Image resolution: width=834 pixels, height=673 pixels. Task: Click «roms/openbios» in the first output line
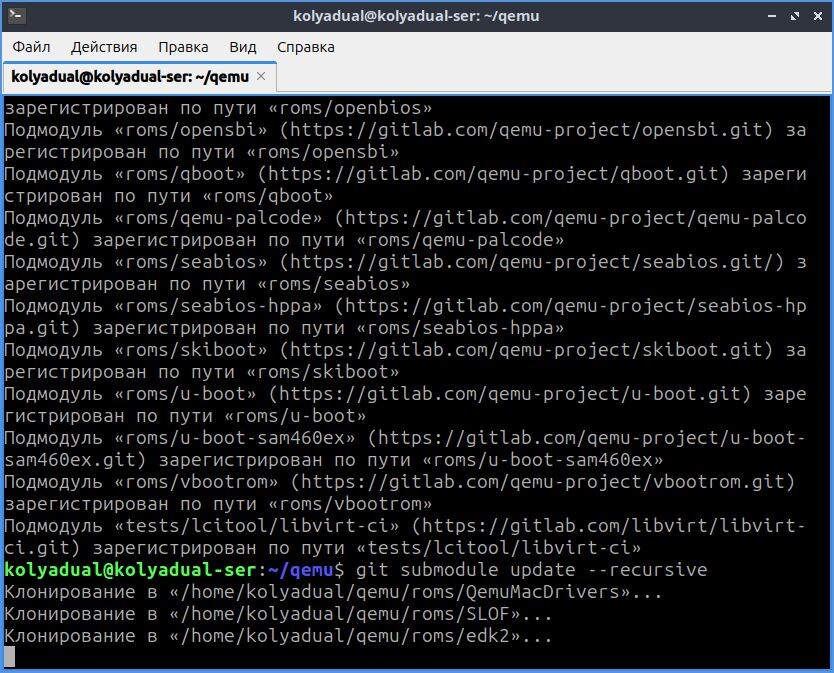point(351,108)
